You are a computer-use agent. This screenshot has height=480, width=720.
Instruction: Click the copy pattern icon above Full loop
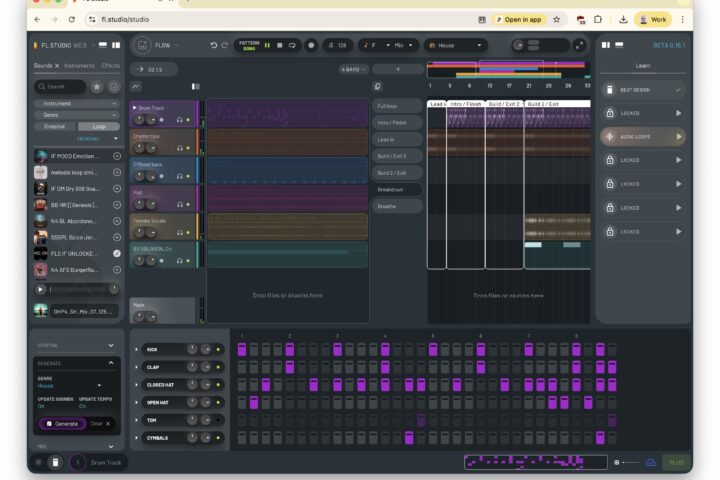(377, 86)
